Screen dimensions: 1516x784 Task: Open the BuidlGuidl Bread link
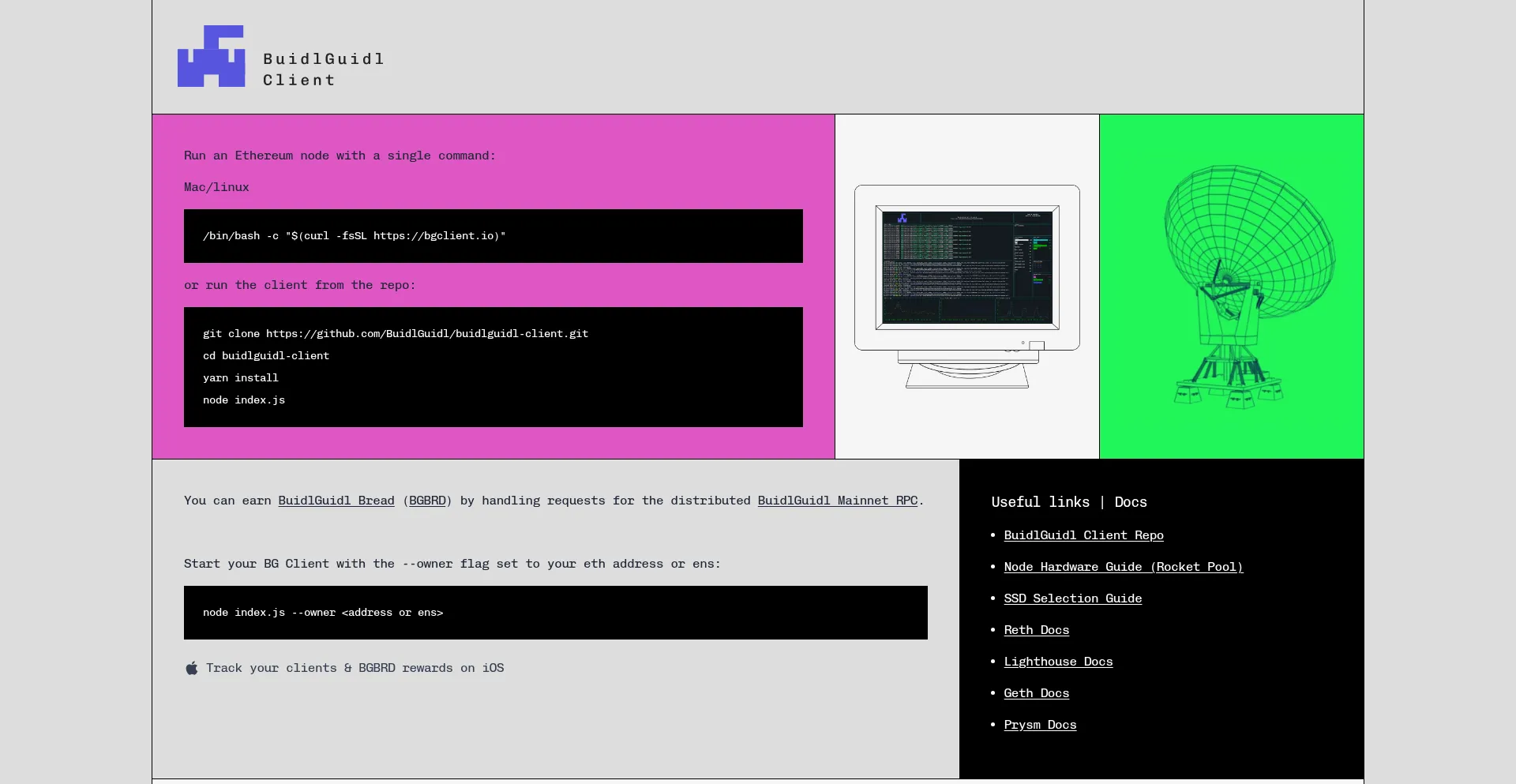[x=336, y=501]
